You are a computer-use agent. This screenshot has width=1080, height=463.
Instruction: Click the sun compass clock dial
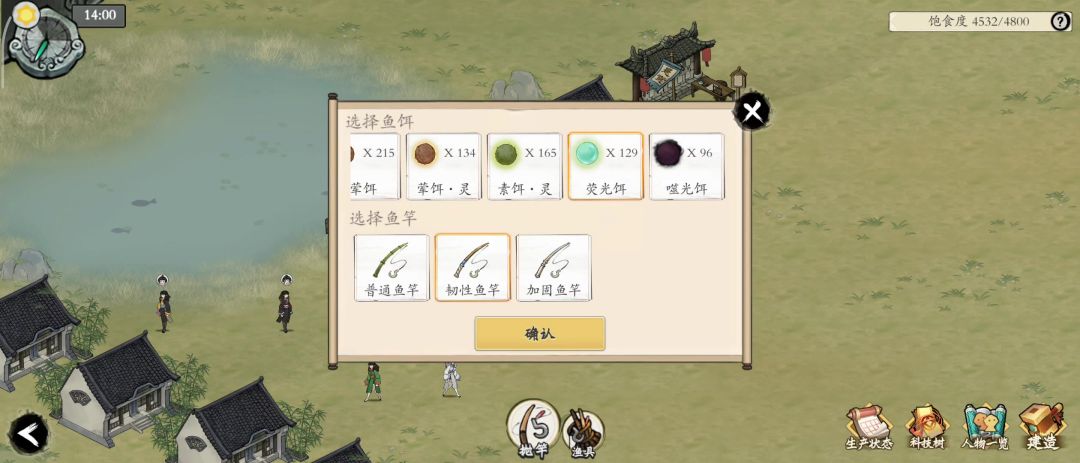pos(43,40)
